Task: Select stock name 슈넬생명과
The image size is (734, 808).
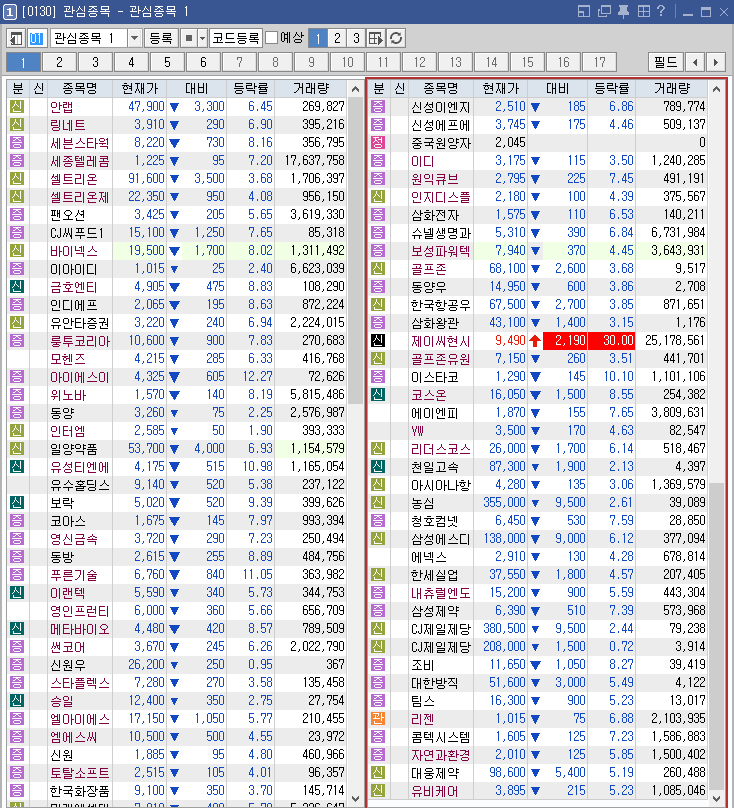Action: [441, 233]
